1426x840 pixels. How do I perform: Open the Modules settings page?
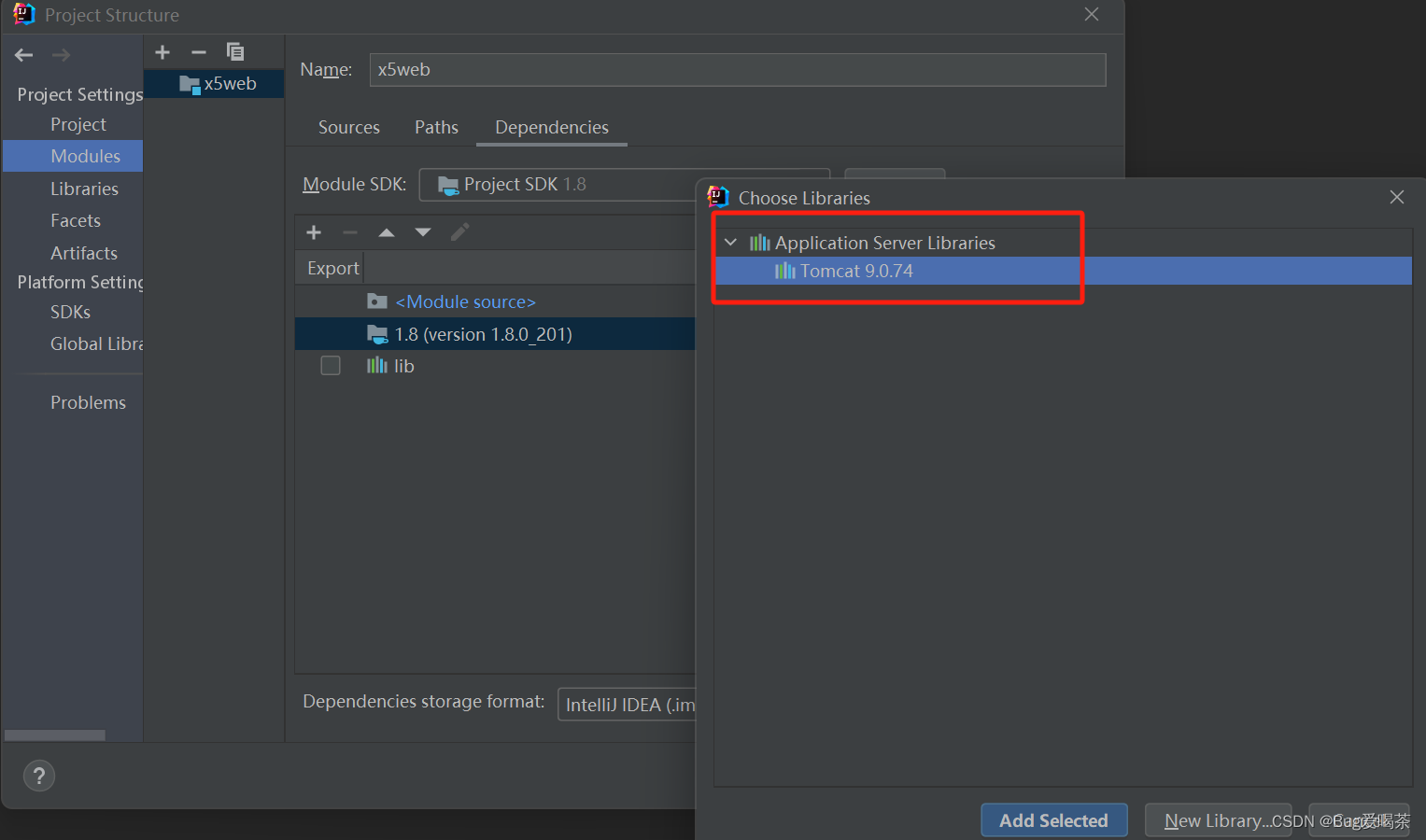[x=74, y=156]
